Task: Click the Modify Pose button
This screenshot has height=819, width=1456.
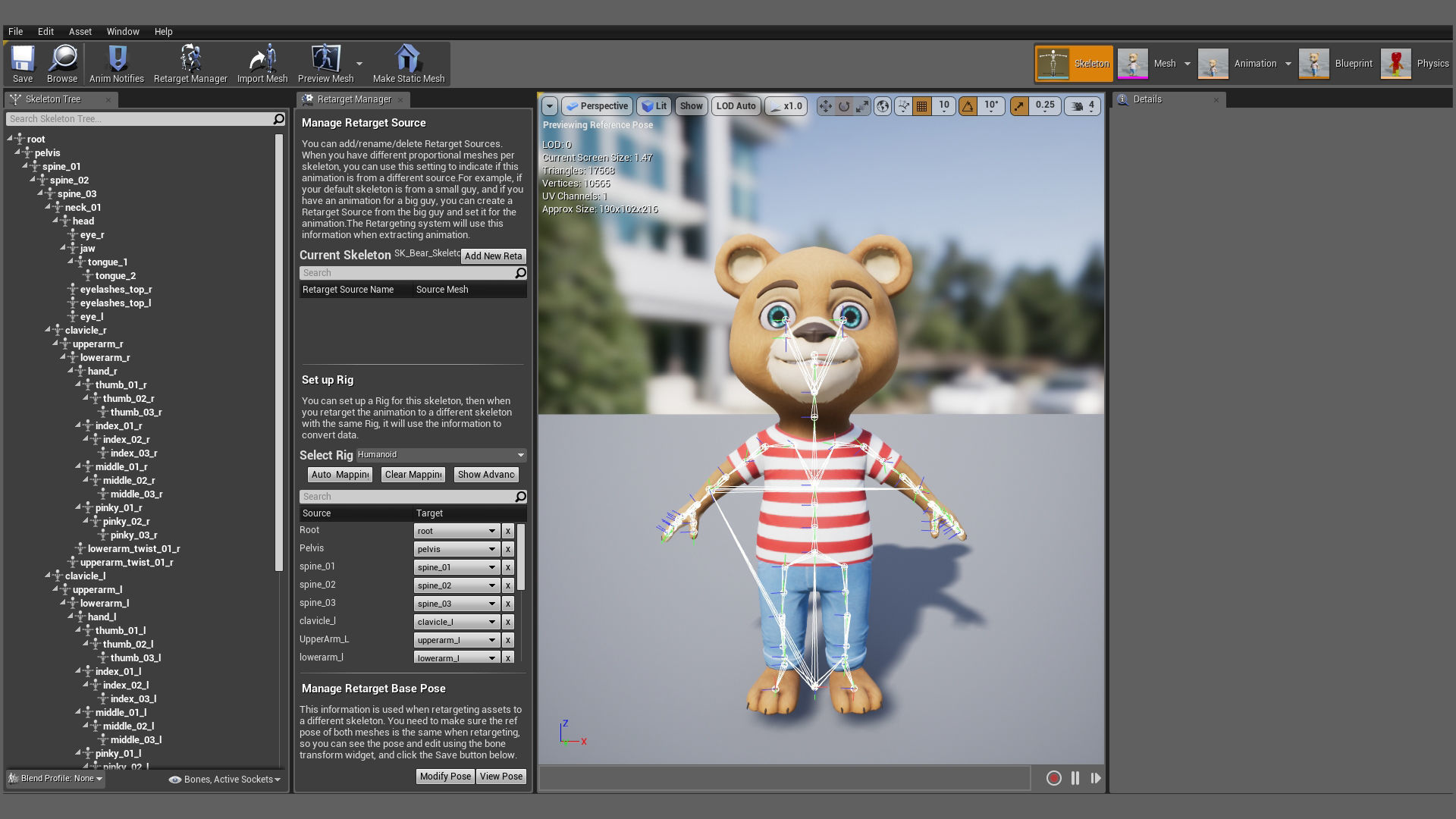Action: pyautogui.click(x=445, y=777)
